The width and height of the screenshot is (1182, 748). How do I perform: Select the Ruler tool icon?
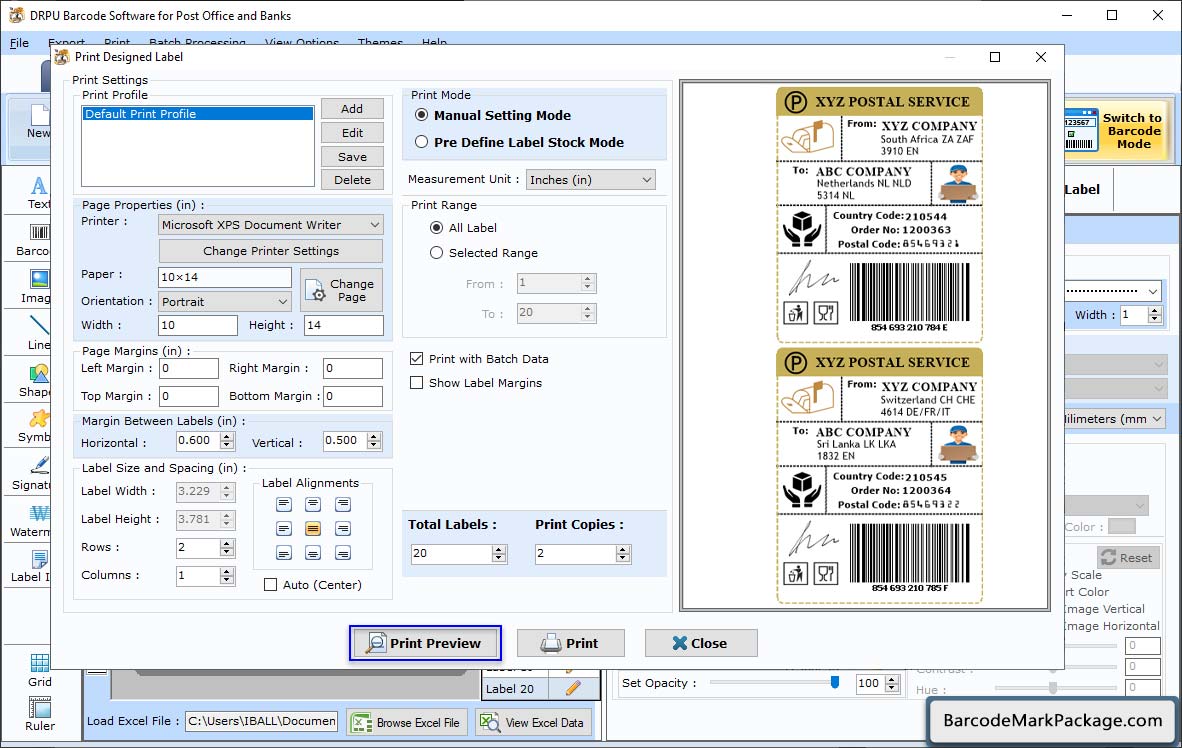(x=39, y=707)
